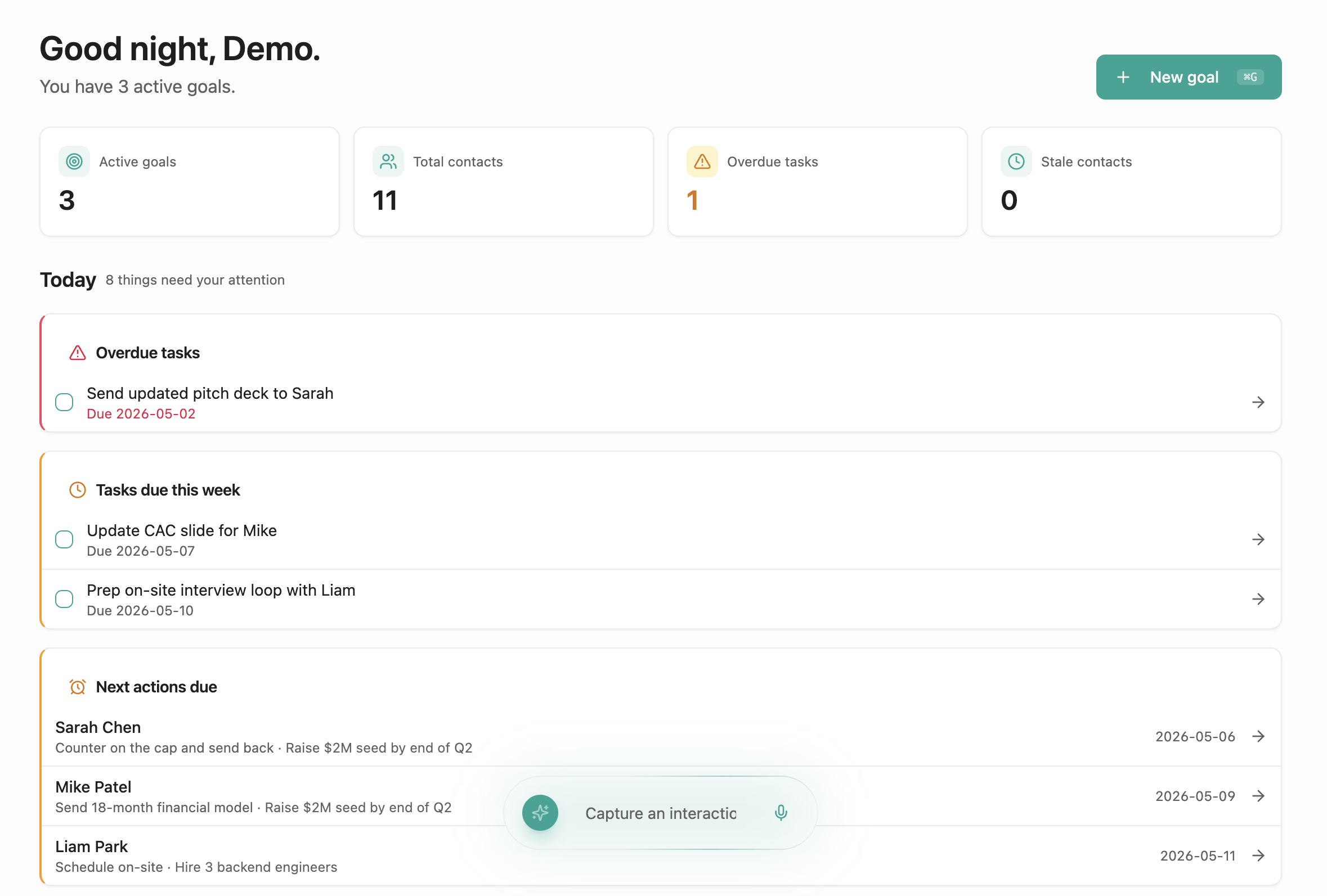Open Sarah Chen contact
Viewport: 1327px width, 896px height.
click(98, 727)
